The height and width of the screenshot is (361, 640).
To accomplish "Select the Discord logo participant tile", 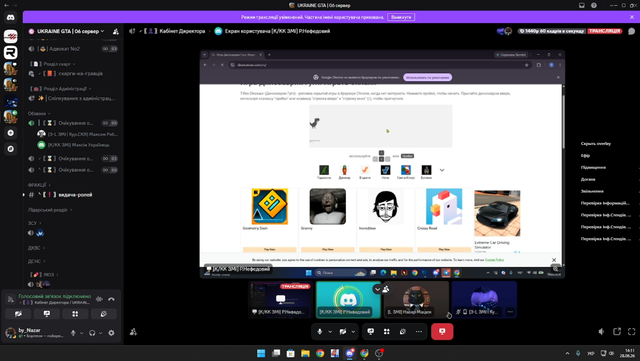I will [348, 299].
